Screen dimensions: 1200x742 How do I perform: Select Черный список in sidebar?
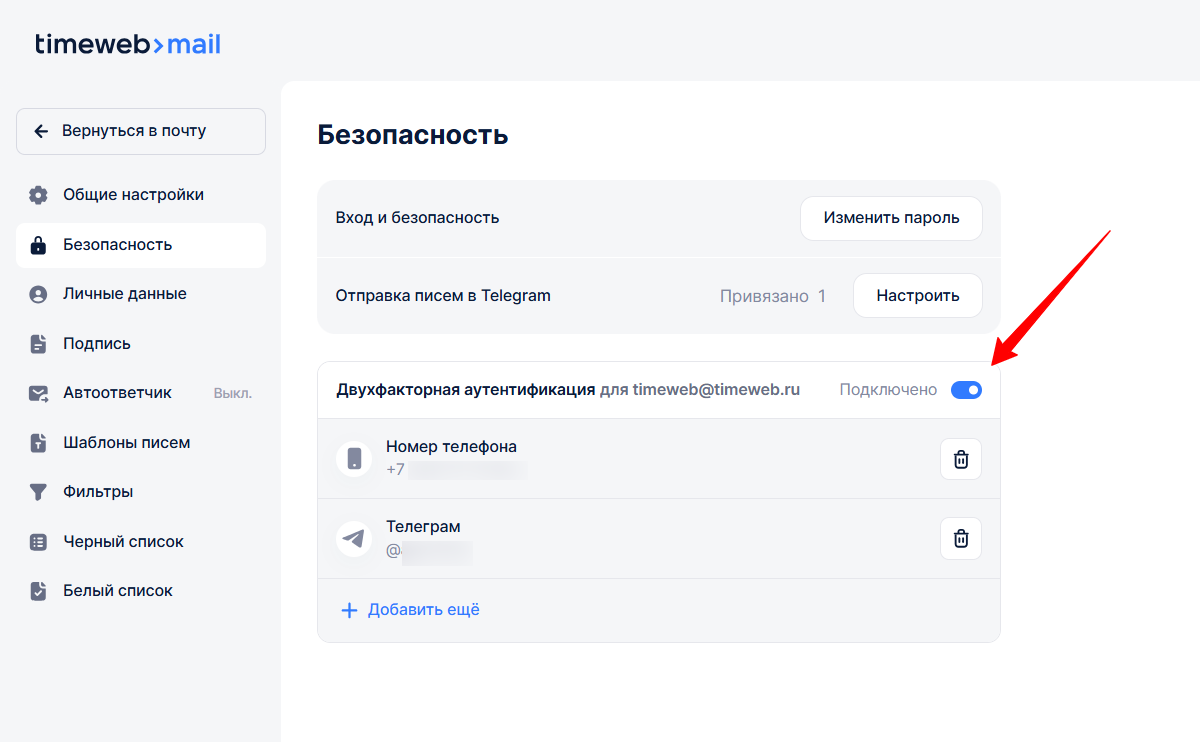pos(123,542)
